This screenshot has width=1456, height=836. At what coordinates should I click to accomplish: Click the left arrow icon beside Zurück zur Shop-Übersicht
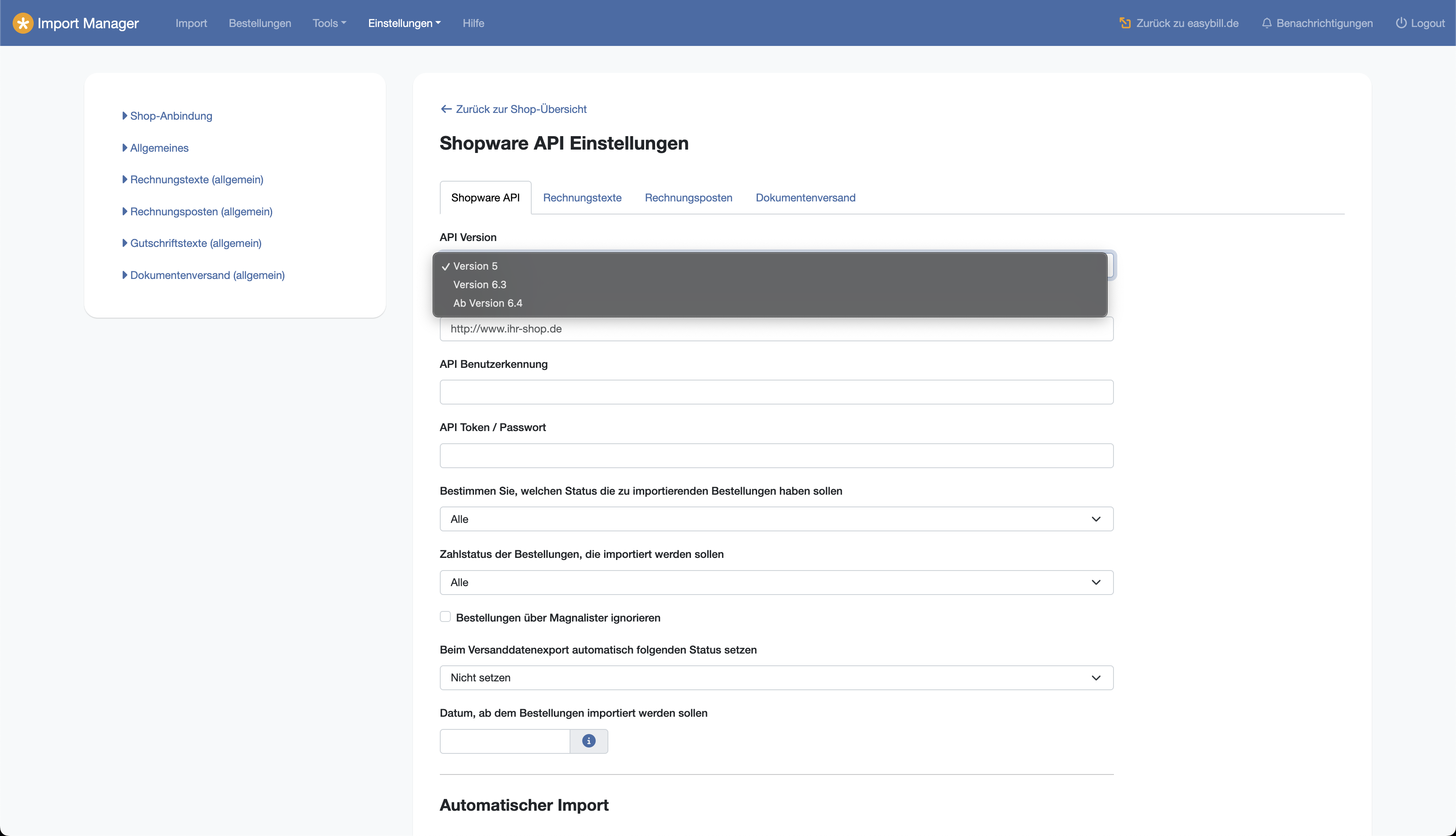[446, 109]
